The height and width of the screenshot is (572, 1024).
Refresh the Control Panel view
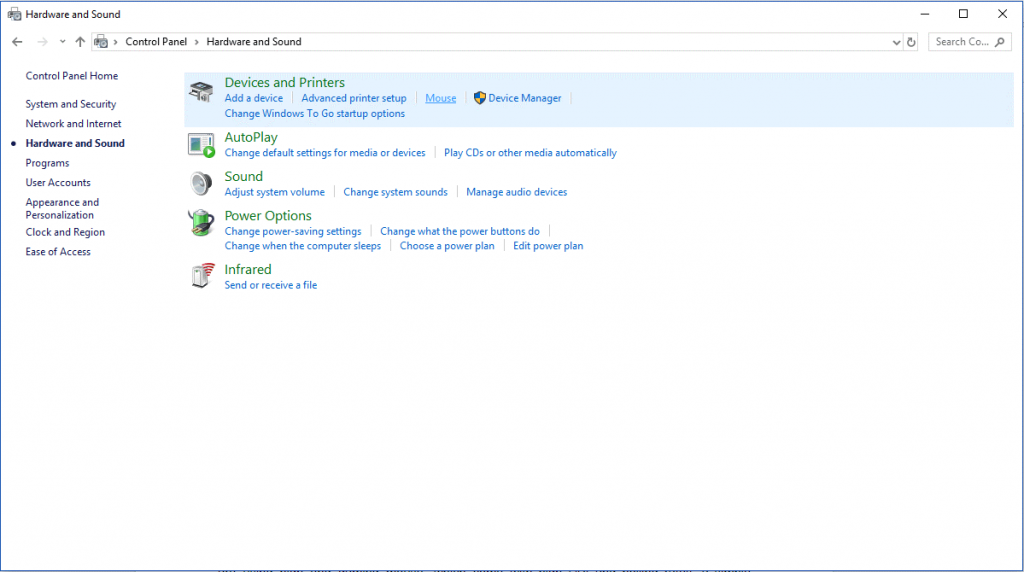(911, 42)
